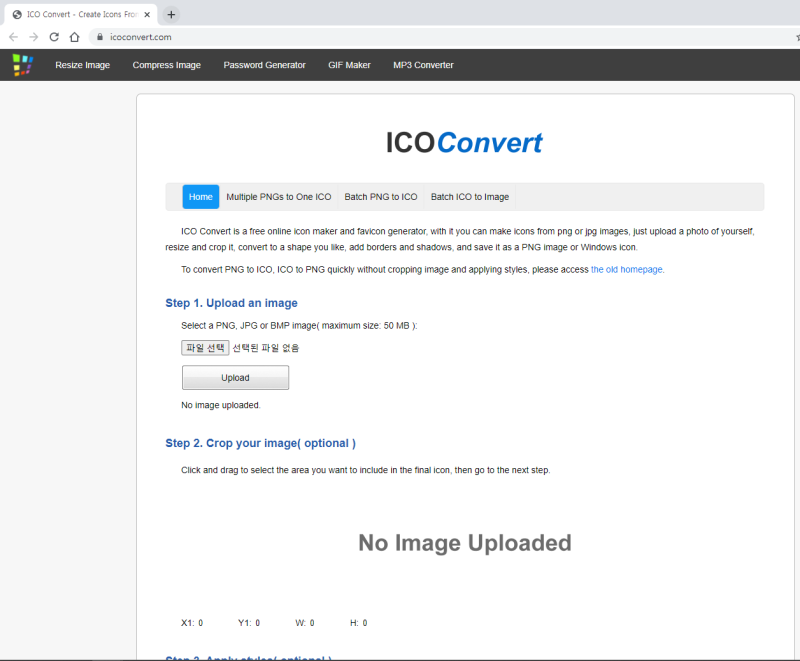Switch to Multiple PNGs to One ICO

[x=279, y=197]
